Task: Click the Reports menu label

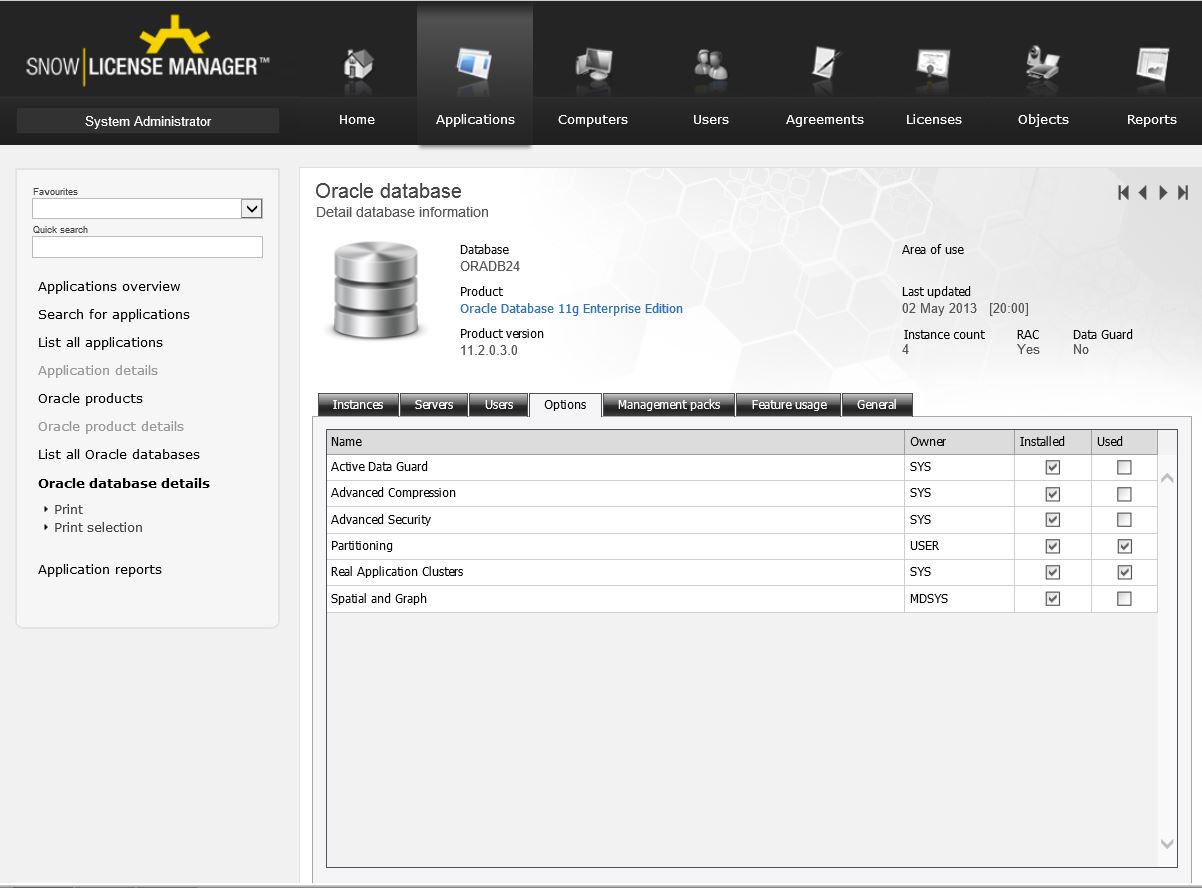Action: (1152, 119)
